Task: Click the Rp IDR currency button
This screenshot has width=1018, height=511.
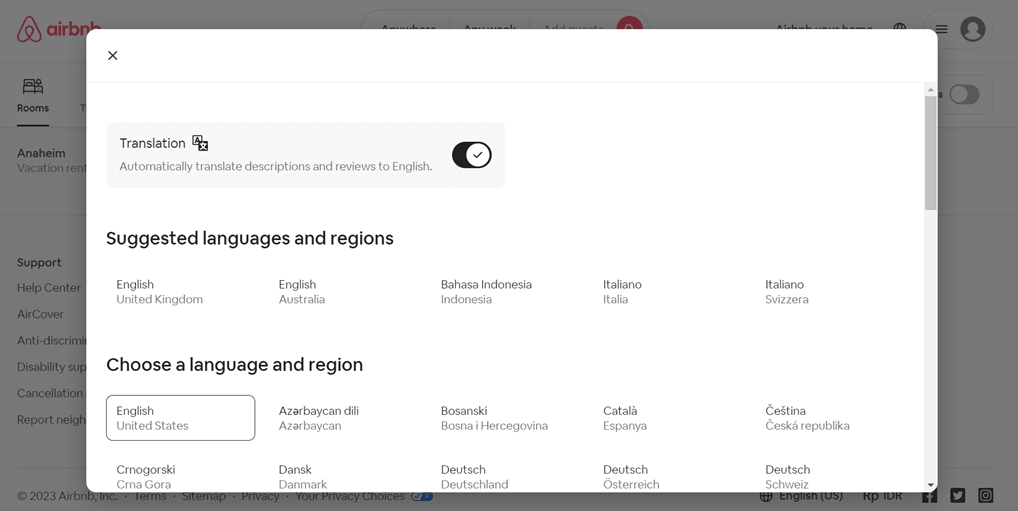Action: (x=882, y=496)
